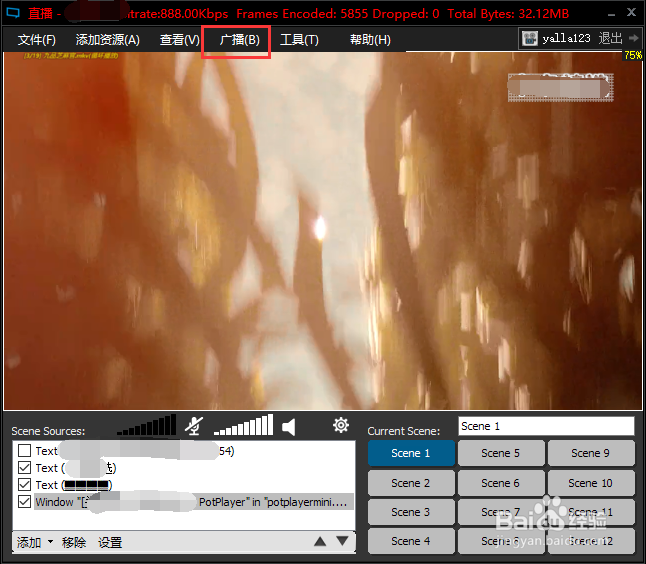Click 设置 source settings button
This screenshot has width=646, height=564.
click(110, 542)
